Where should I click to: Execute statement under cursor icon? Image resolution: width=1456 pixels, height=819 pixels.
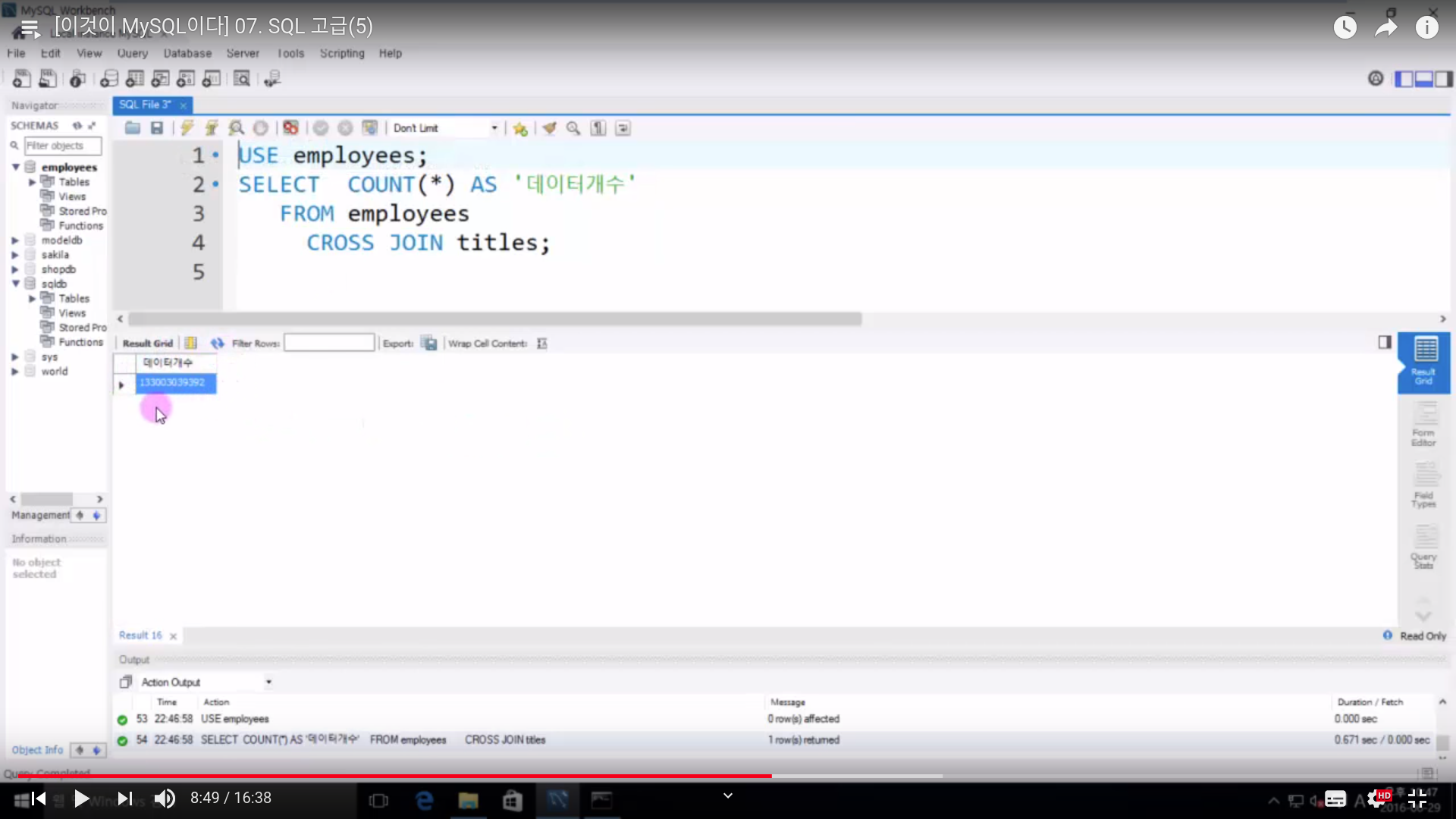[212, 128]
